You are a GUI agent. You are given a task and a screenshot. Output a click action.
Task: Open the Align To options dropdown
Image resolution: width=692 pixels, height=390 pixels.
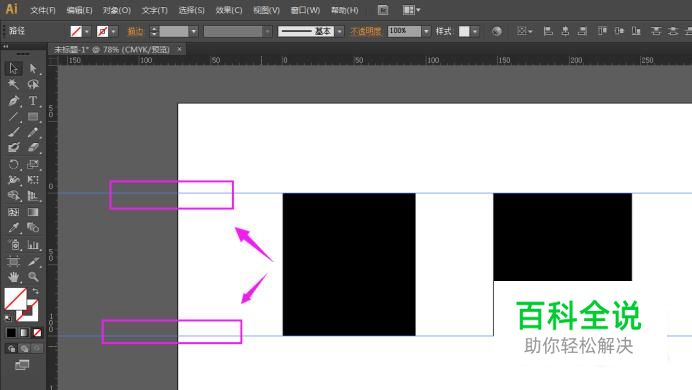click(524, 31)
